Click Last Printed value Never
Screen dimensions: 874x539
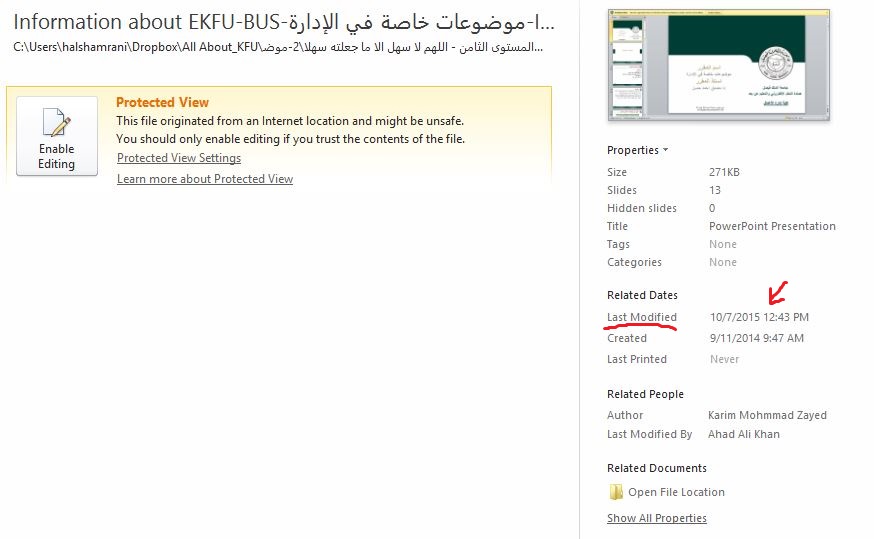[724, 360]
